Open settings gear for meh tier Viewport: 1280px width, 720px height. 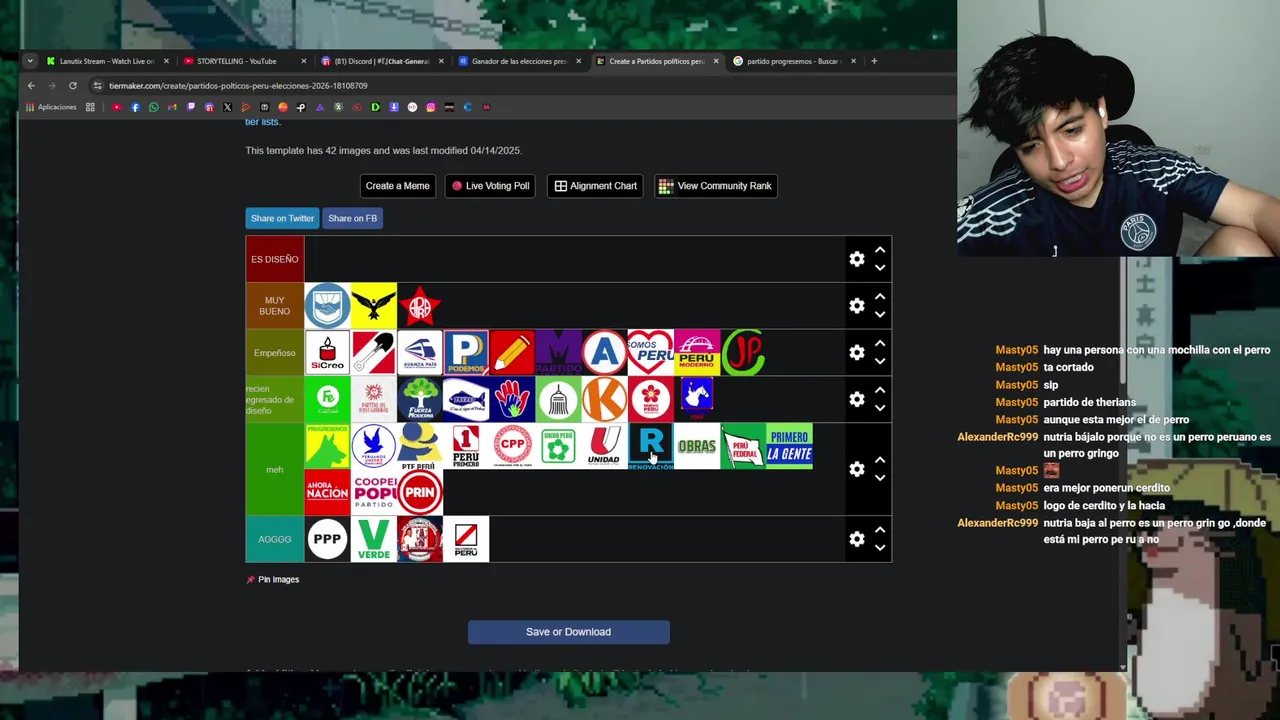point(857,469)
